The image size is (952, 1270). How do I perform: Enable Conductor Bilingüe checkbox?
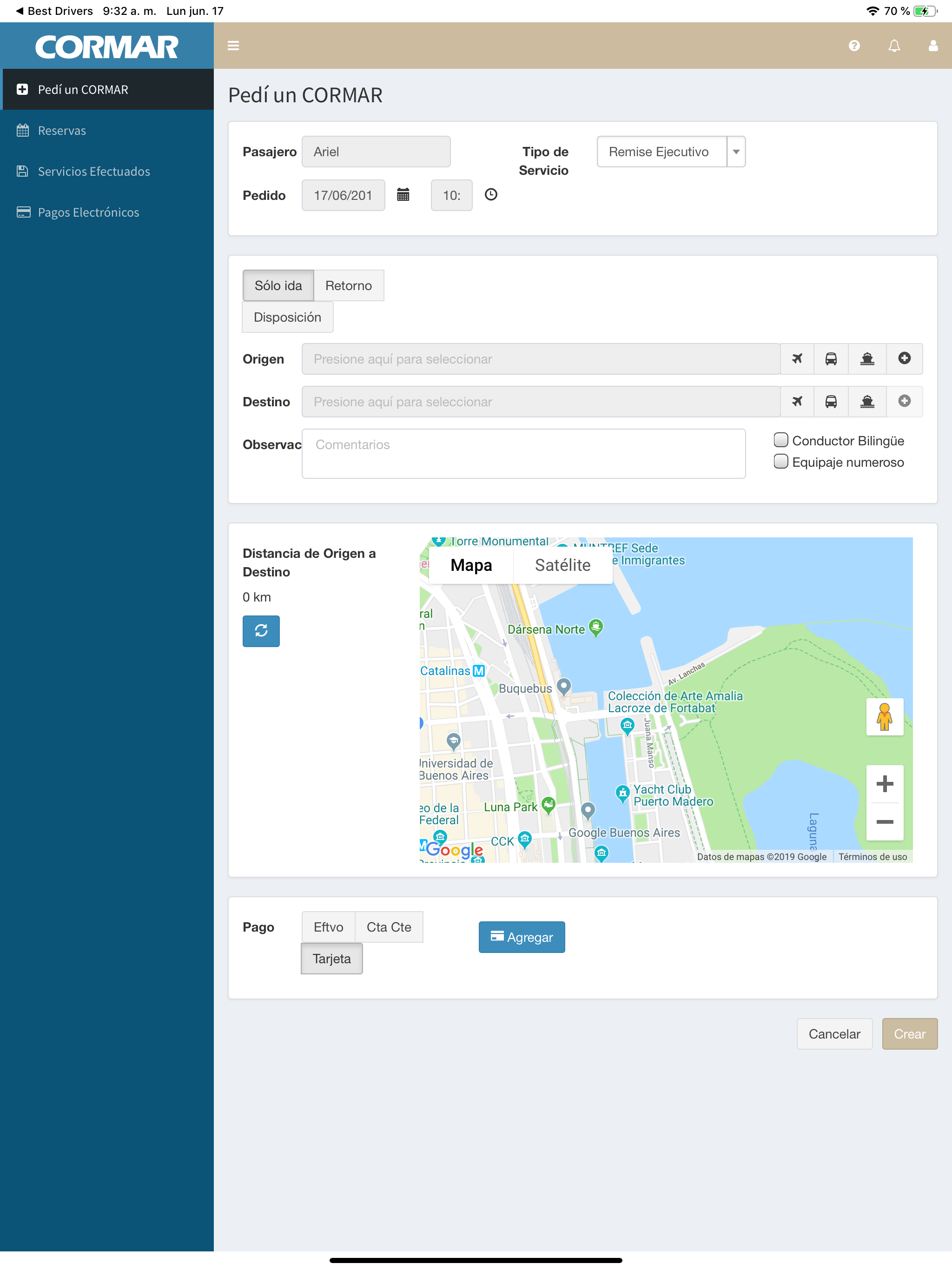pyautogui.click(x=781, y=440)
